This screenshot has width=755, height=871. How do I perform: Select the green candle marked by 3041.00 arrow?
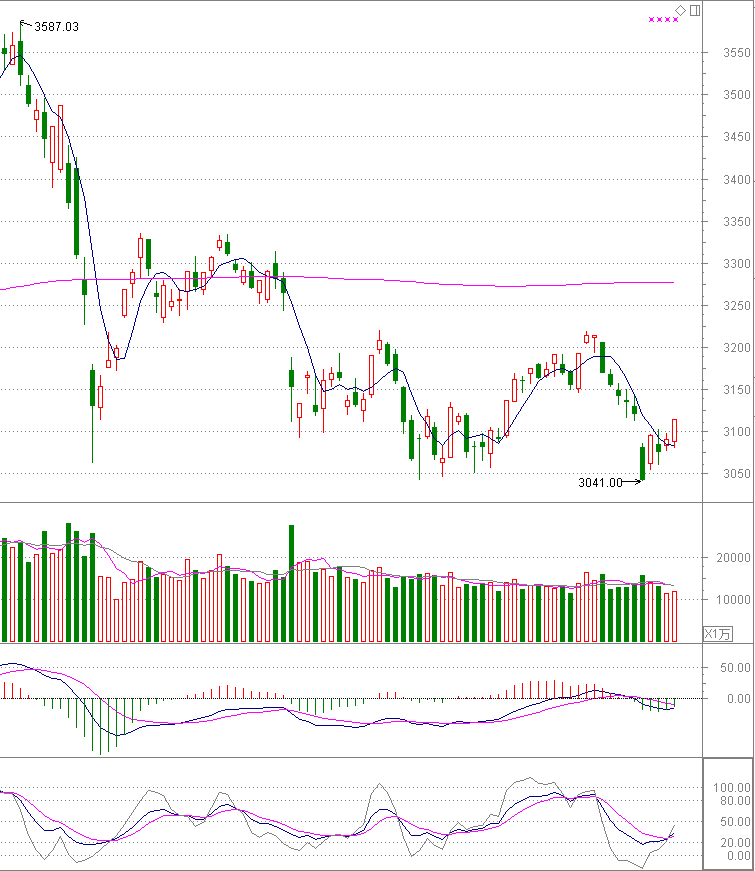click(x=642, y=462)
